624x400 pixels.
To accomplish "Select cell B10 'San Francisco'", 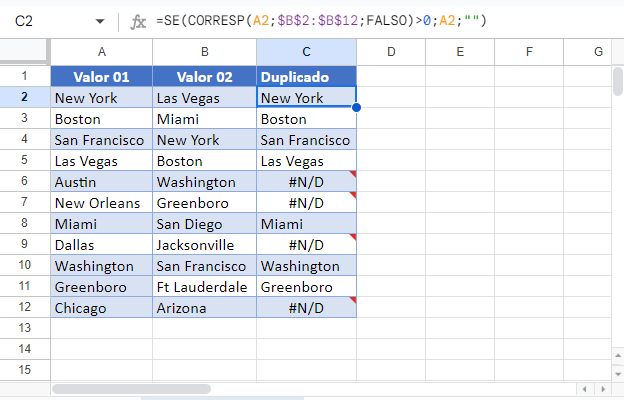I will 205,265.
